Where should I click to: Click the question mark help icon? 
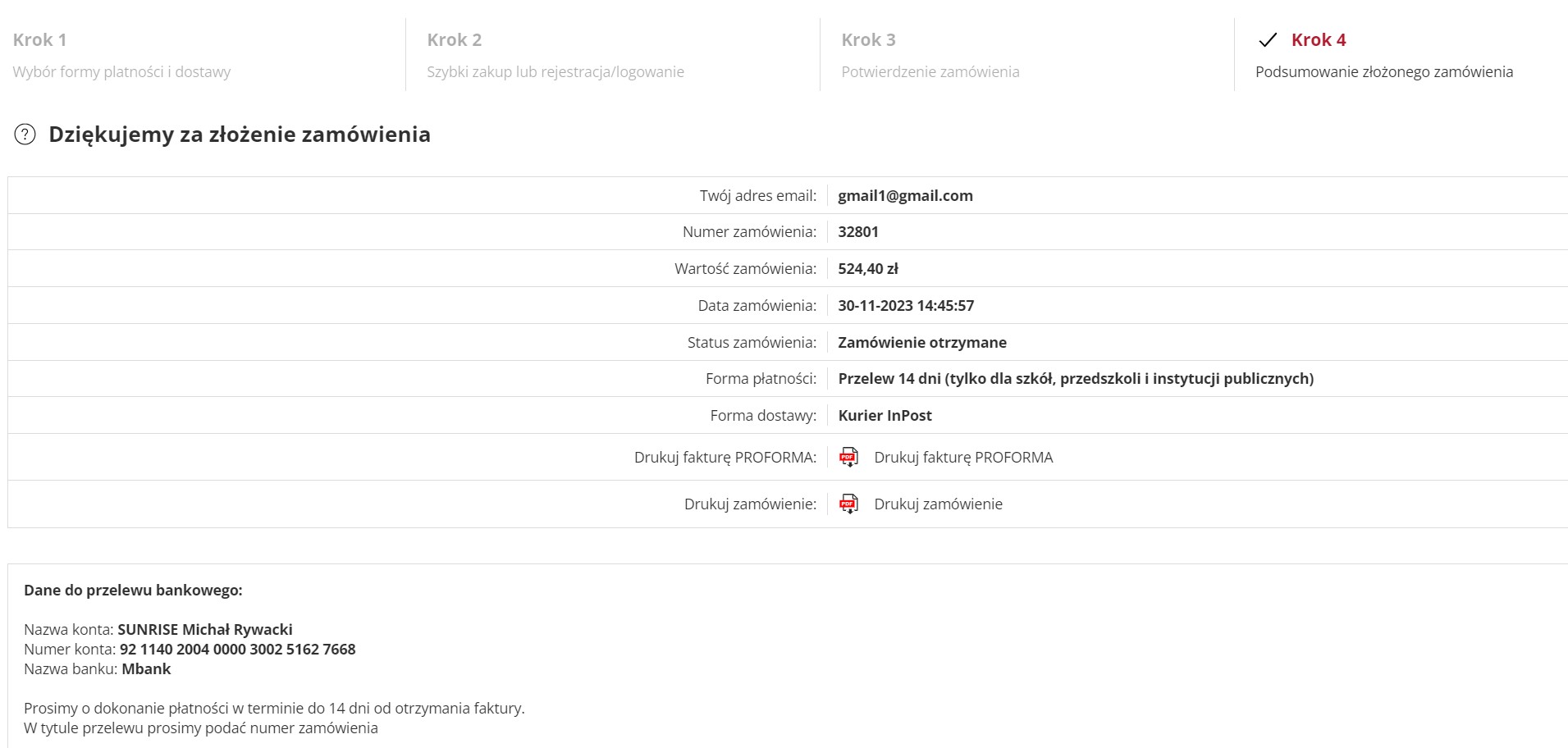point(25,135)
